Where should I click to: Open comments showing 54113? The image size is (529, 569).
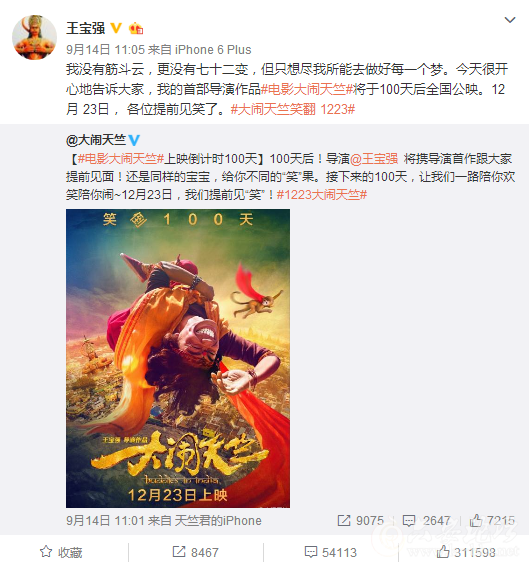point(331,552)
